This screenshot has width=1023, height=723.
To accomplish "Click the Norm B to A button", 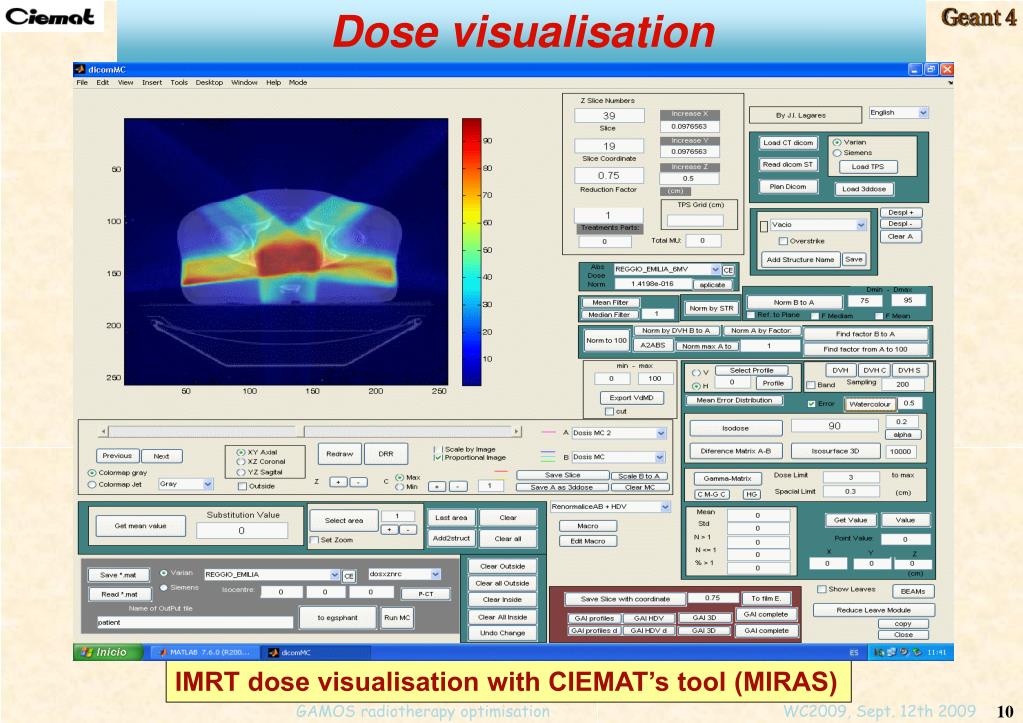I will pyautogui.click(x=793, y=303).
